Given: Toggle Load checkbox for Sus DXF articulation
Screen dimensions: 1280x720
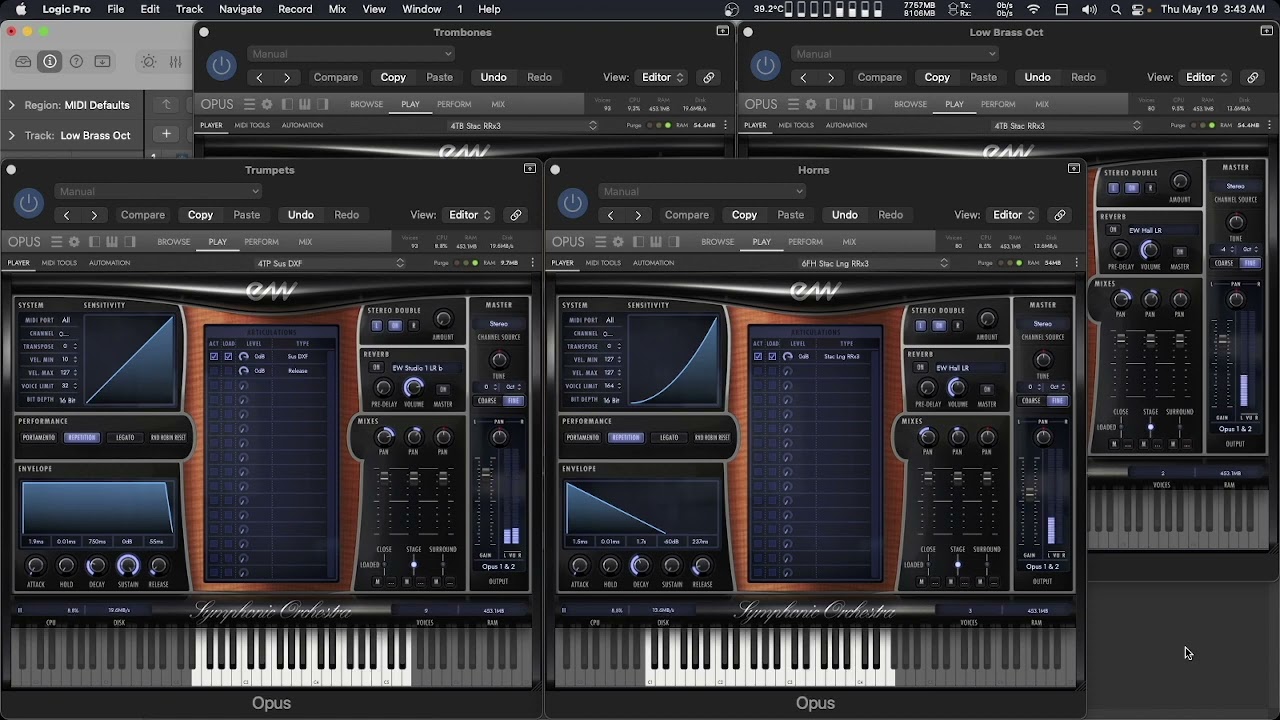Looking at the screenshot, I should pos(229,356).
